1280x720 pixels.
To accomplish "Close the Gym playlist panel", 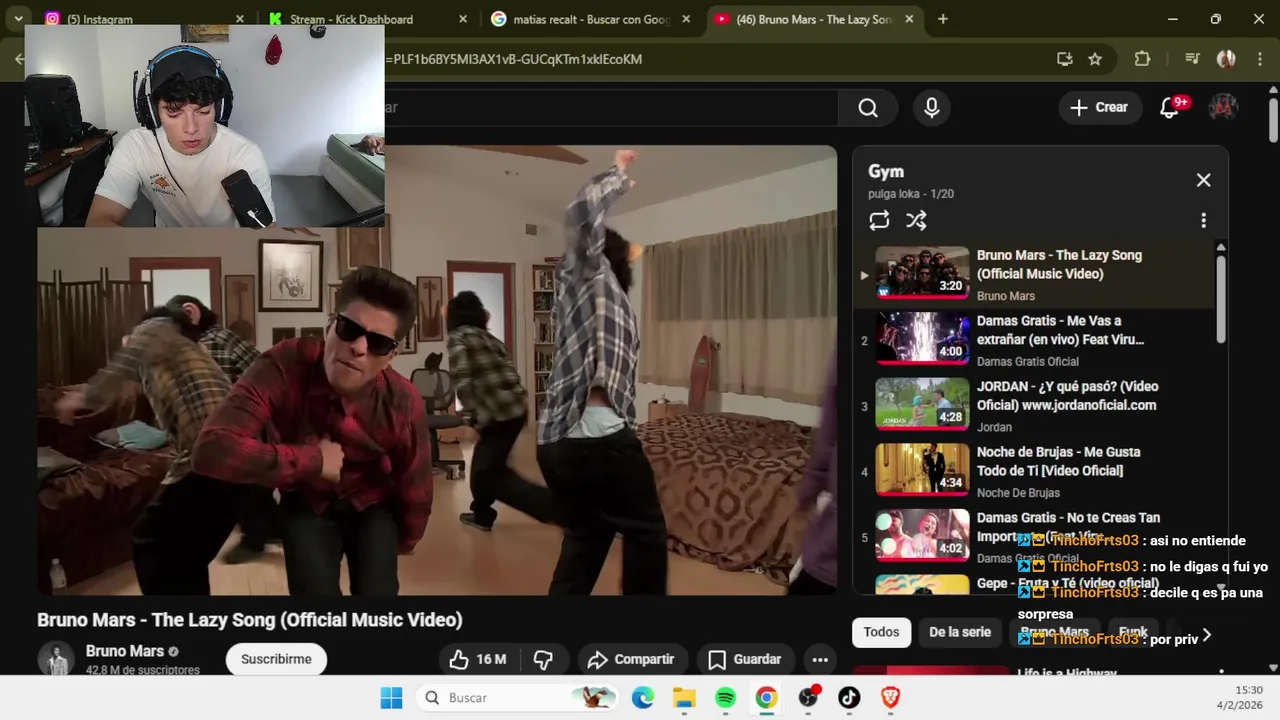I will pyautogui.click(x=1203, y=180).
